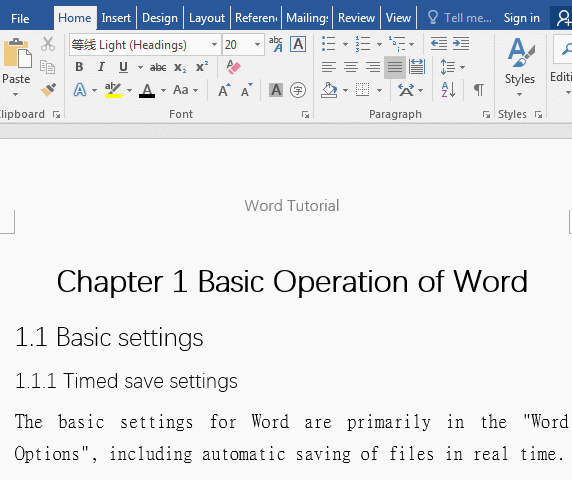Screen dimensions: 572x480
Task: Click the Tell me search box
Action: pyautogui.click(x=460, y=18)
